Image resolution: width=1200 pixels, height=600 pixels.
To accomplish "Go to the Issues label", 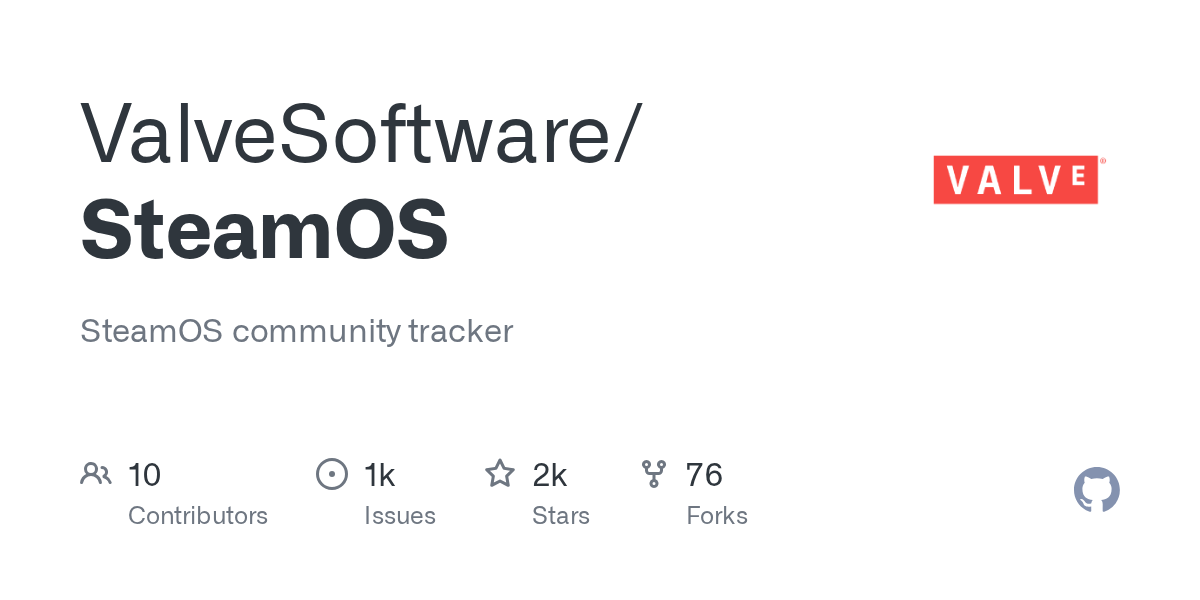I will tap(400, 516).
